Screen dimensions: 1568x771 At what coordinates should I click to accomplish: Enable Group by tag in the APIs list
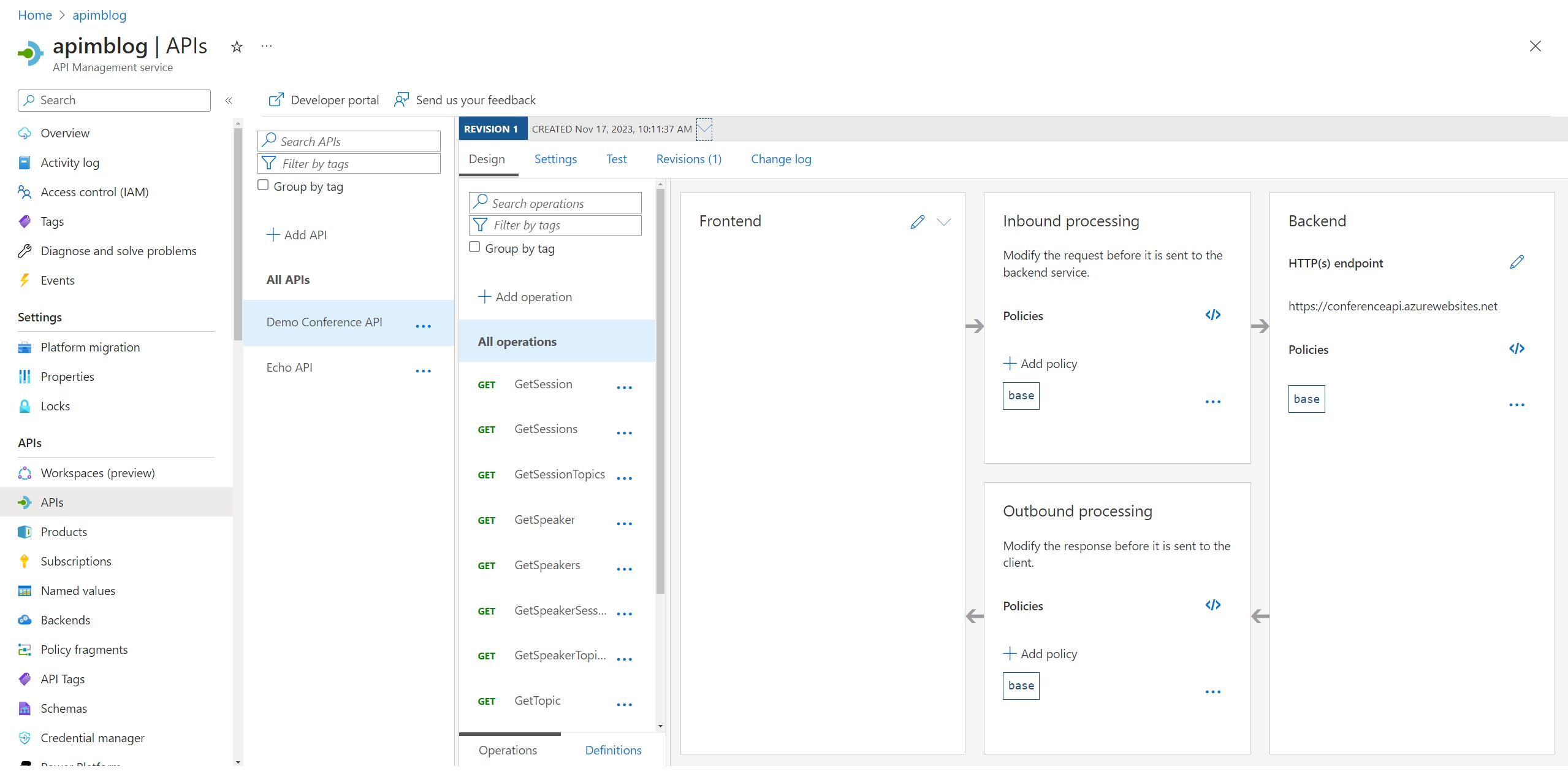[263, 184]
